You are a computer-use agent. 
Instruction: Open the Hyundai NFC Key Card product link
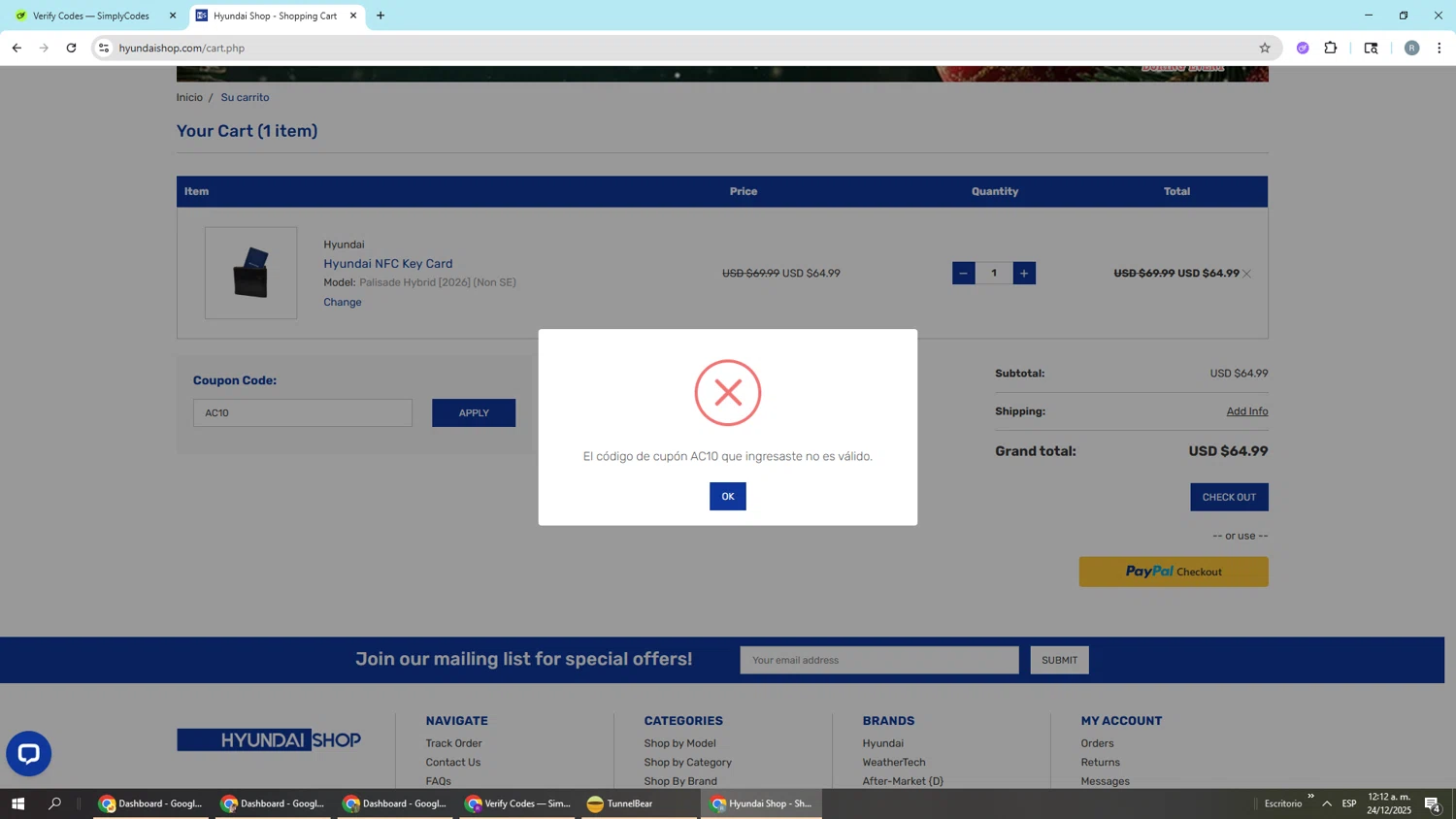pyautogui.click(x=387, y=263)
